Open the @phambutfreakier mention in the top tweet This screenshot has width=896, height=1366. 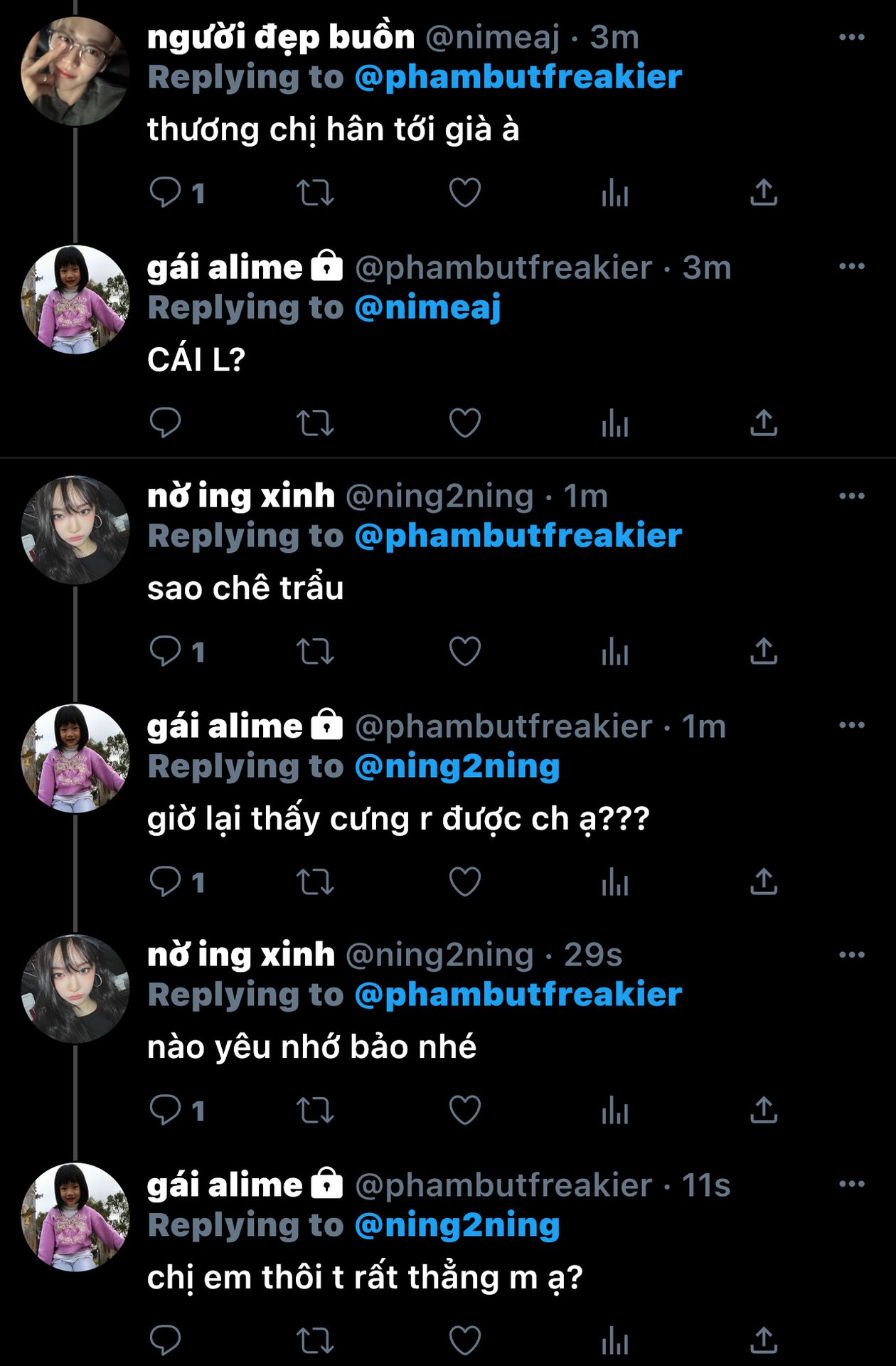point(518,78)
